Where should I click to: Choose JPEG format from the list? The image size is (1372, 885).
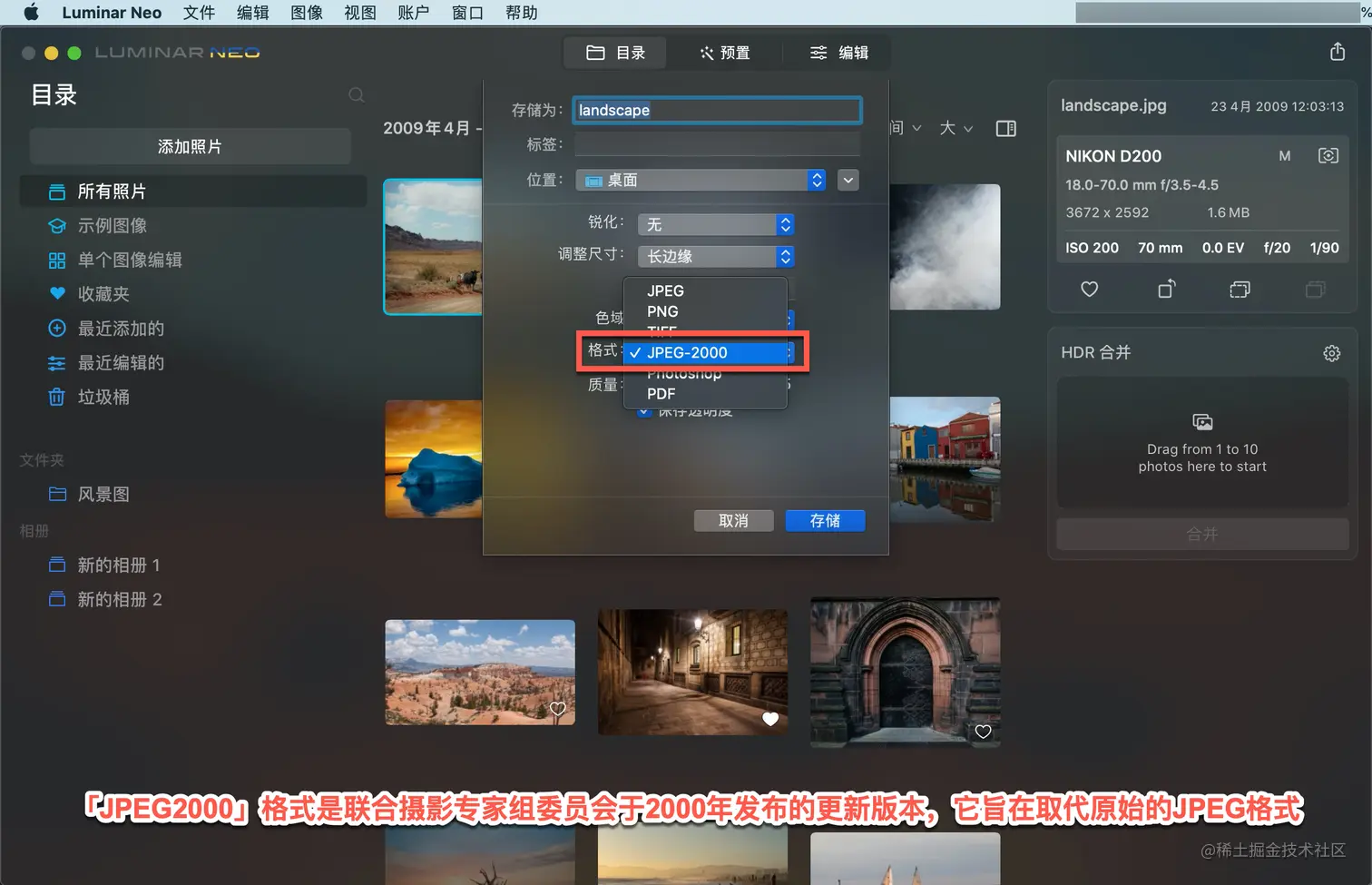pos(705,291)
